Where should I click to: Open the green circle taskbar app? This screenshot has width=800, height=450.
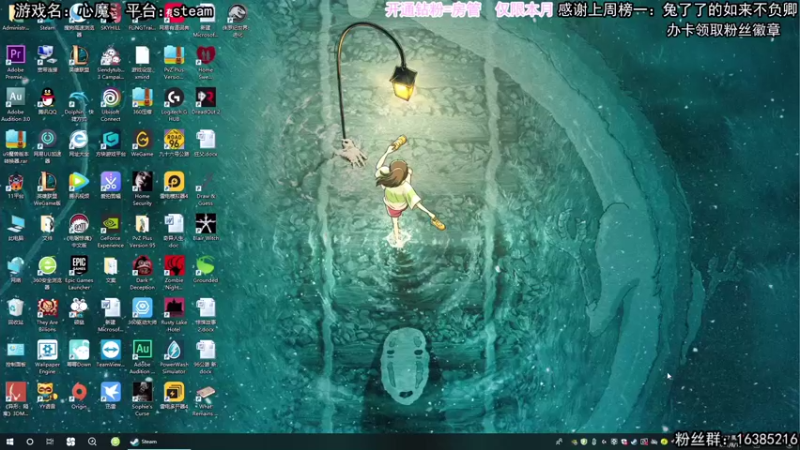click(x=115, y=442)
